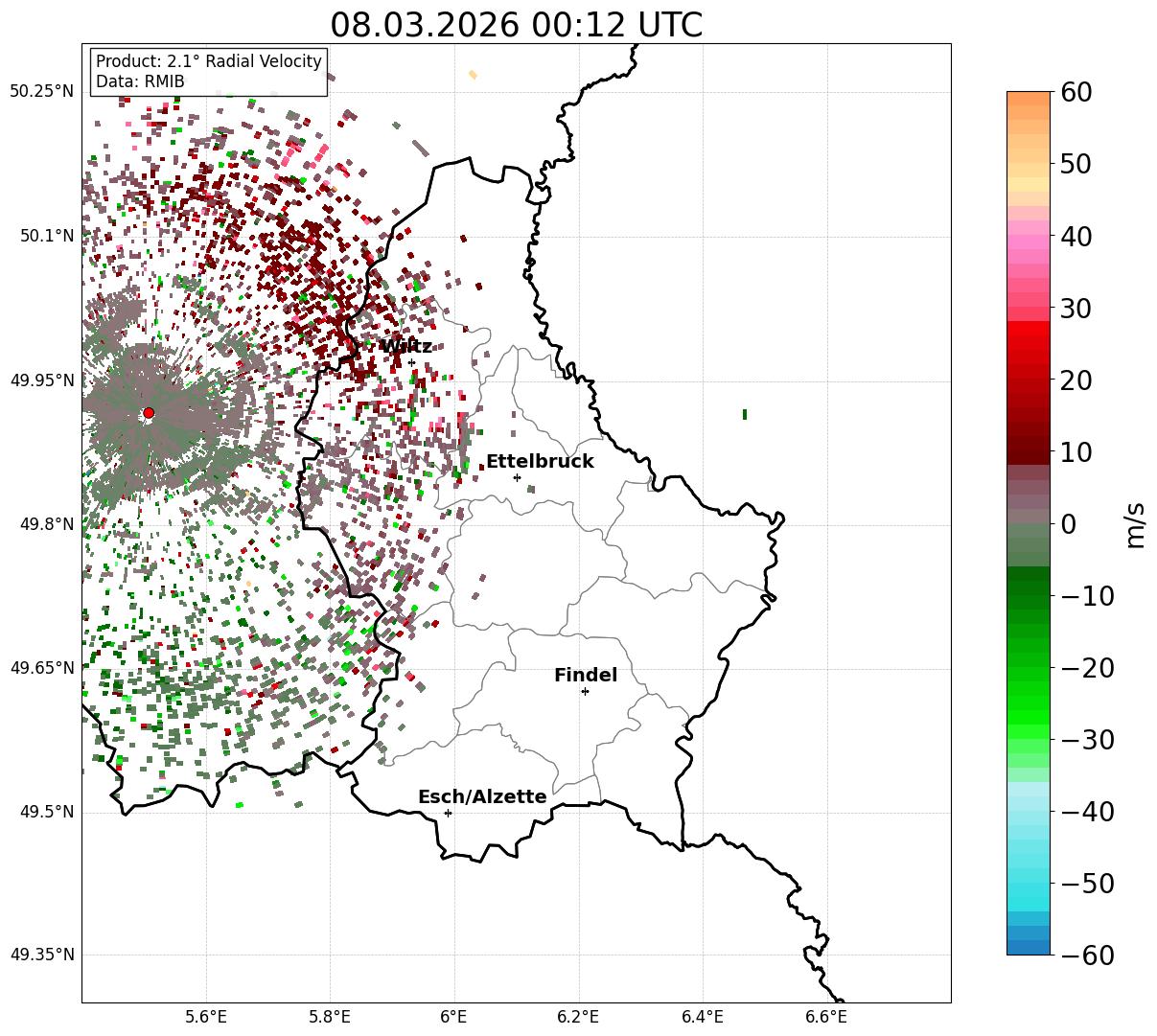This screenshot has height=1036, width=1157.
Task: Click the −50 colorbar tick label
Action: pyautogui.click(x=1088, y=884)
